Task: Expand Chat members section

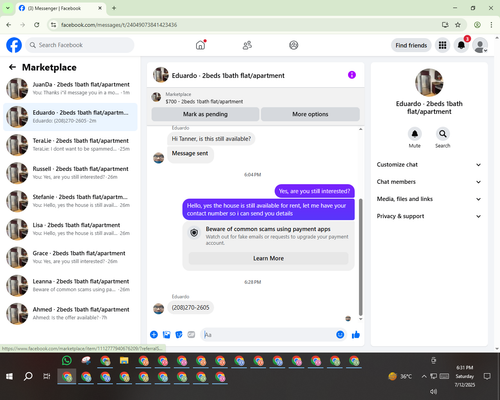Action: (429, 182)
